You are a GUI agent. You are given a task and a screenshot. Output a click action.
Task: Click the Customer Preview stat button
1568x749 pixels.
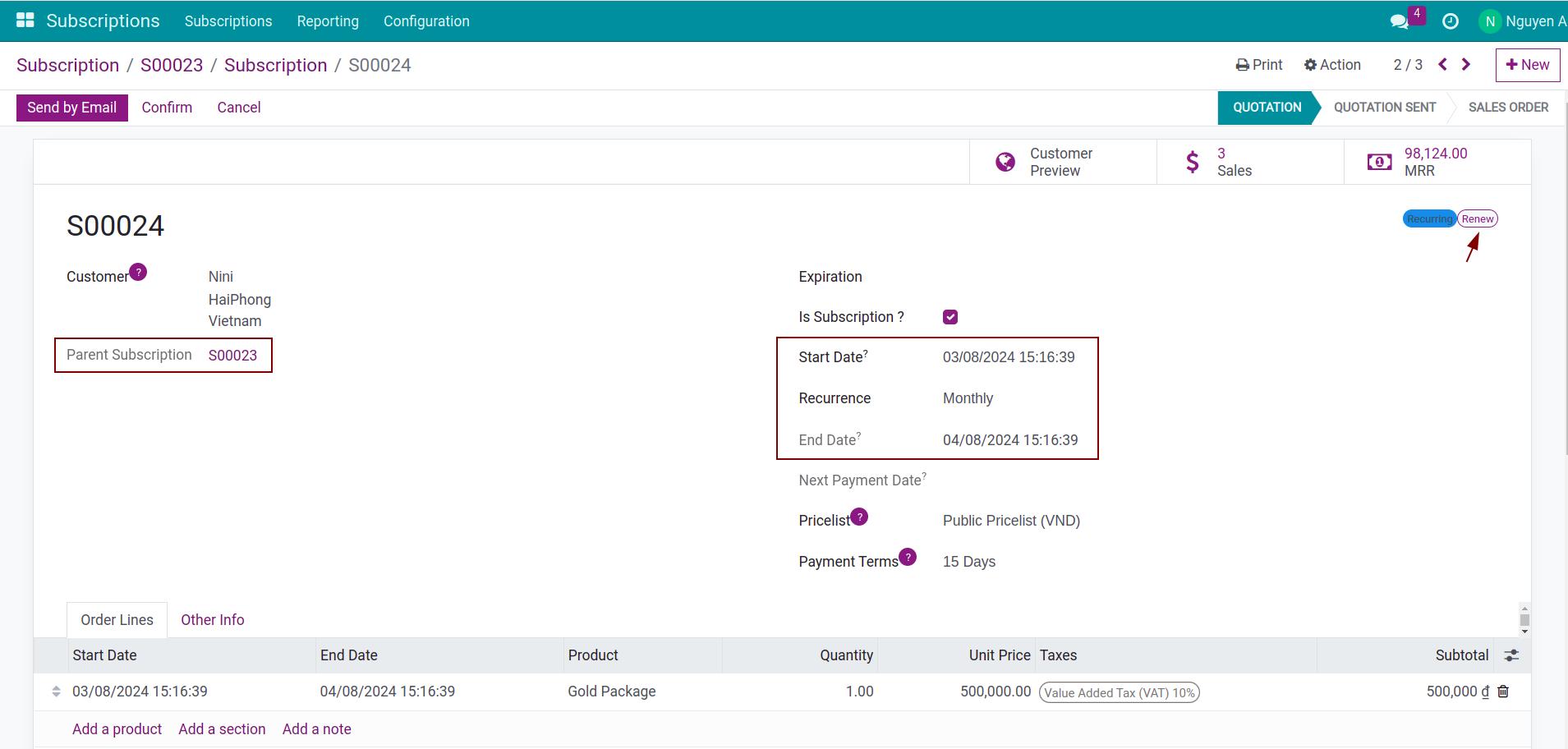(1063, 162)
